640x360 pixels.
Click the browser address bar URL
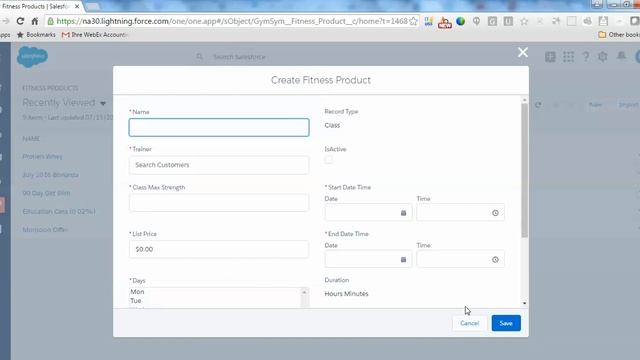[232, 21]
